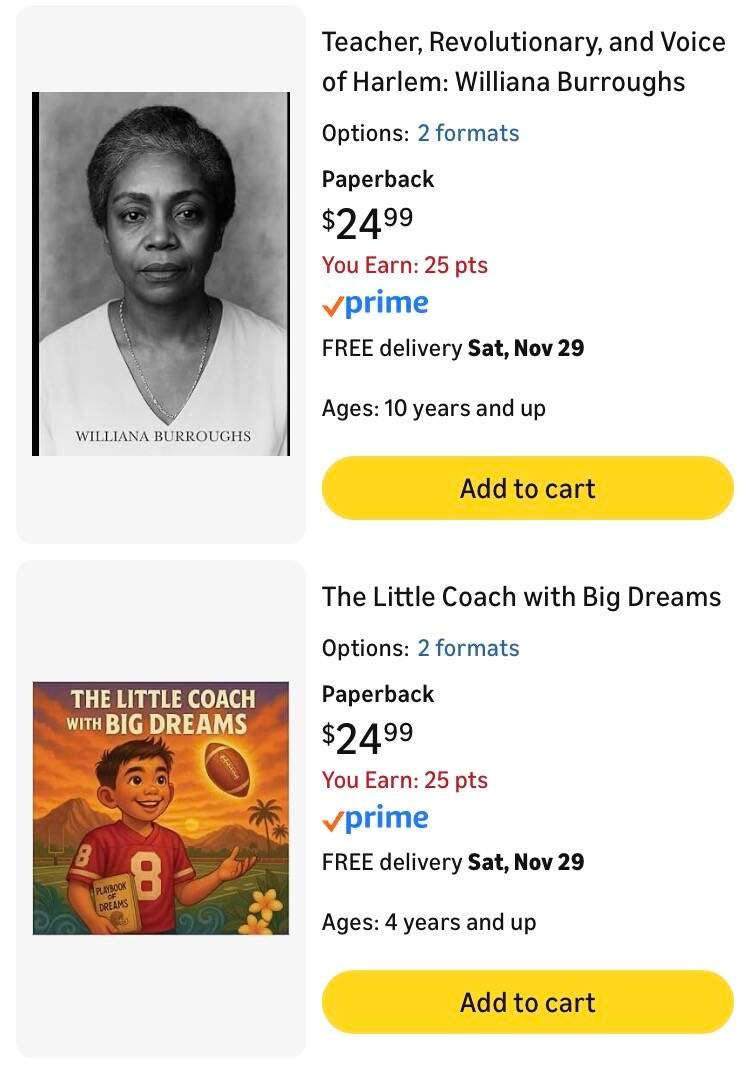
Task: Click the $24.99 price of the Burroughs book
Action: pos(367,223)
